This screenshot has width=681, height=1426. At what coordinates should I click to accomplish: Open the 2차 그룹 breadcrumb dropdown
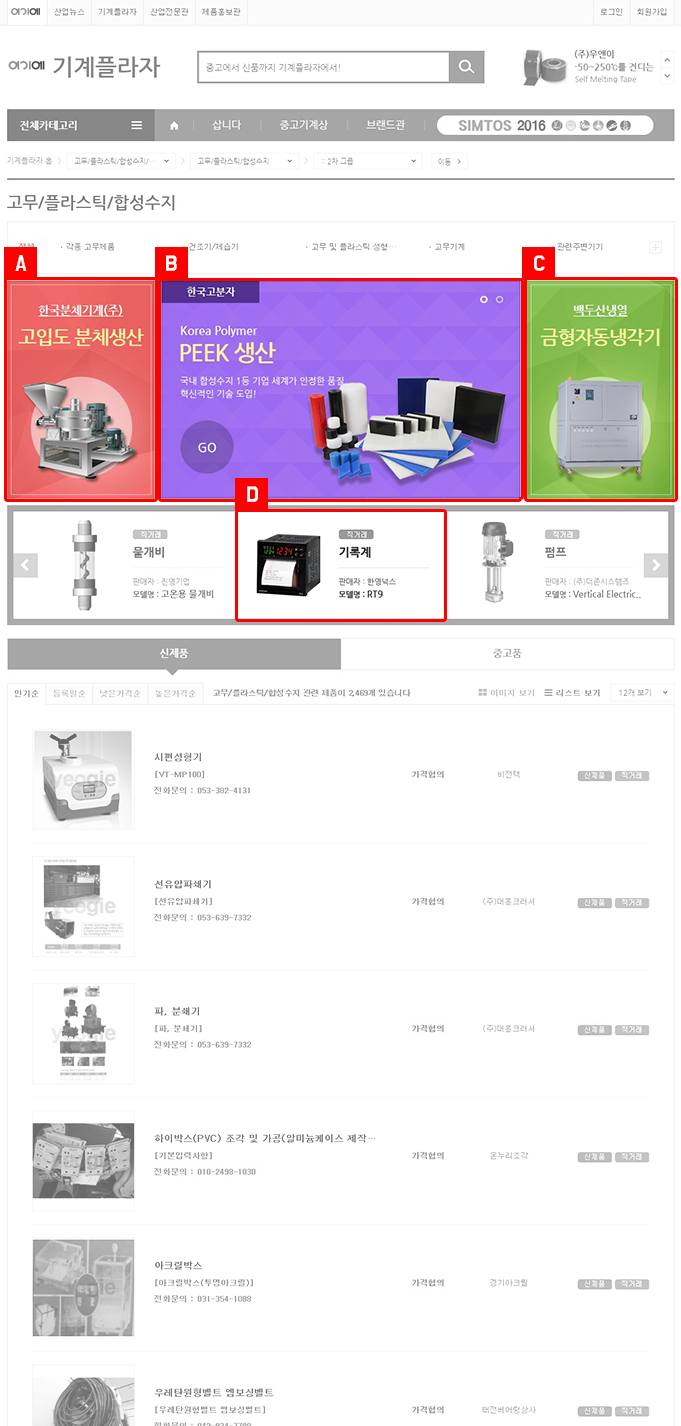coord(368,160)
